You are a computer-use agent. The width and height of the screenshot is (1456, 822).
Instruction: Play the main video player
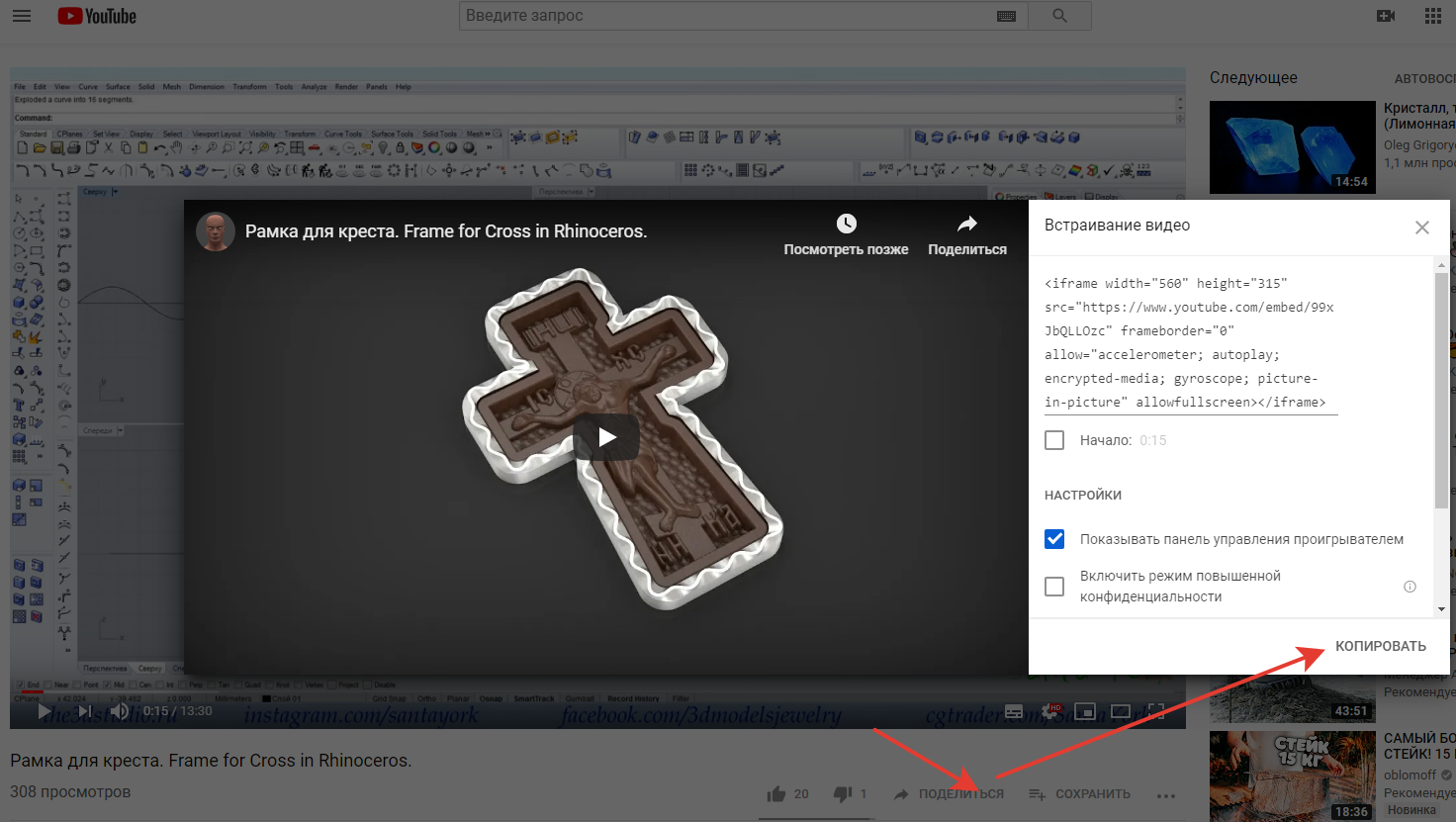(44, 710)
